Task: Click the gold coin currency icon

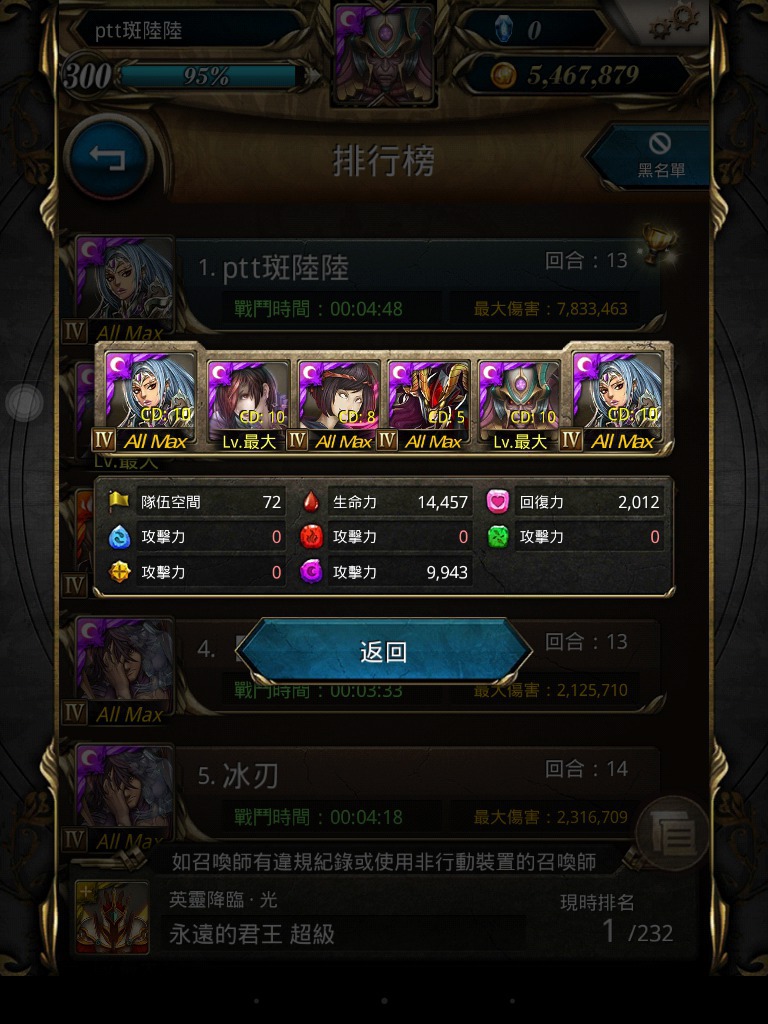Action: [503, 75]
